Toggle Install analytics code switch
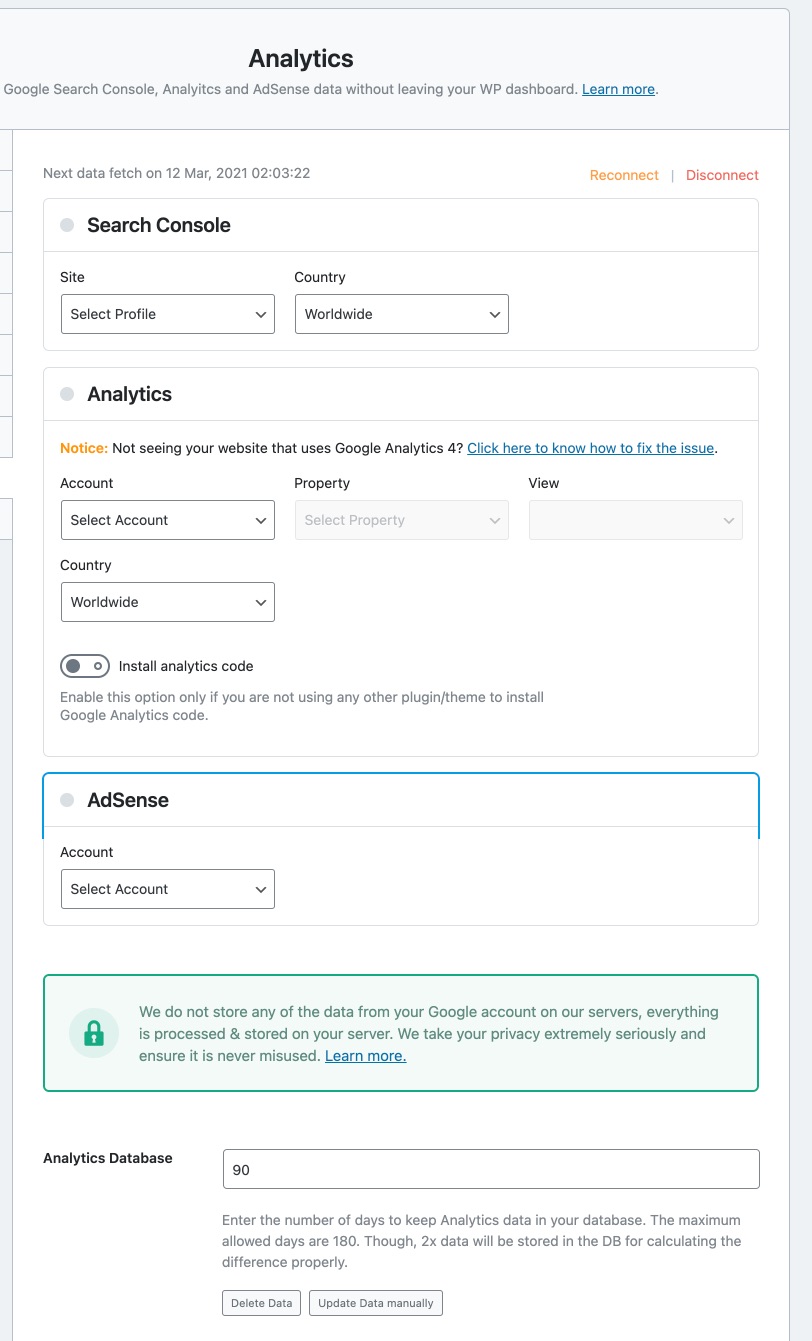The image size is (812, 1341). coord(85,666)
